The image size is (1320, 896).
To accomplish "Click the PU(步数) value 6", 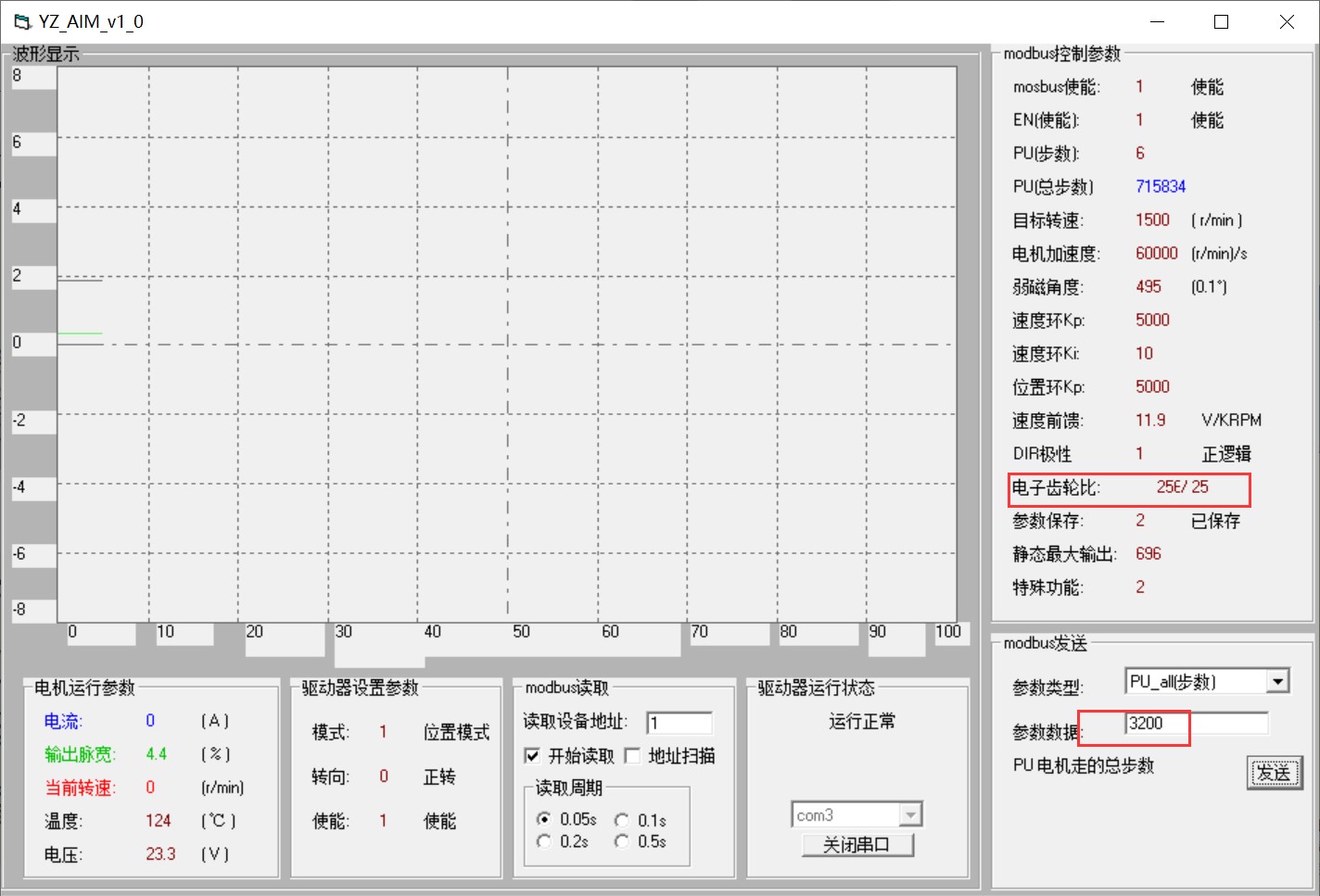I will pos(1140,153).
